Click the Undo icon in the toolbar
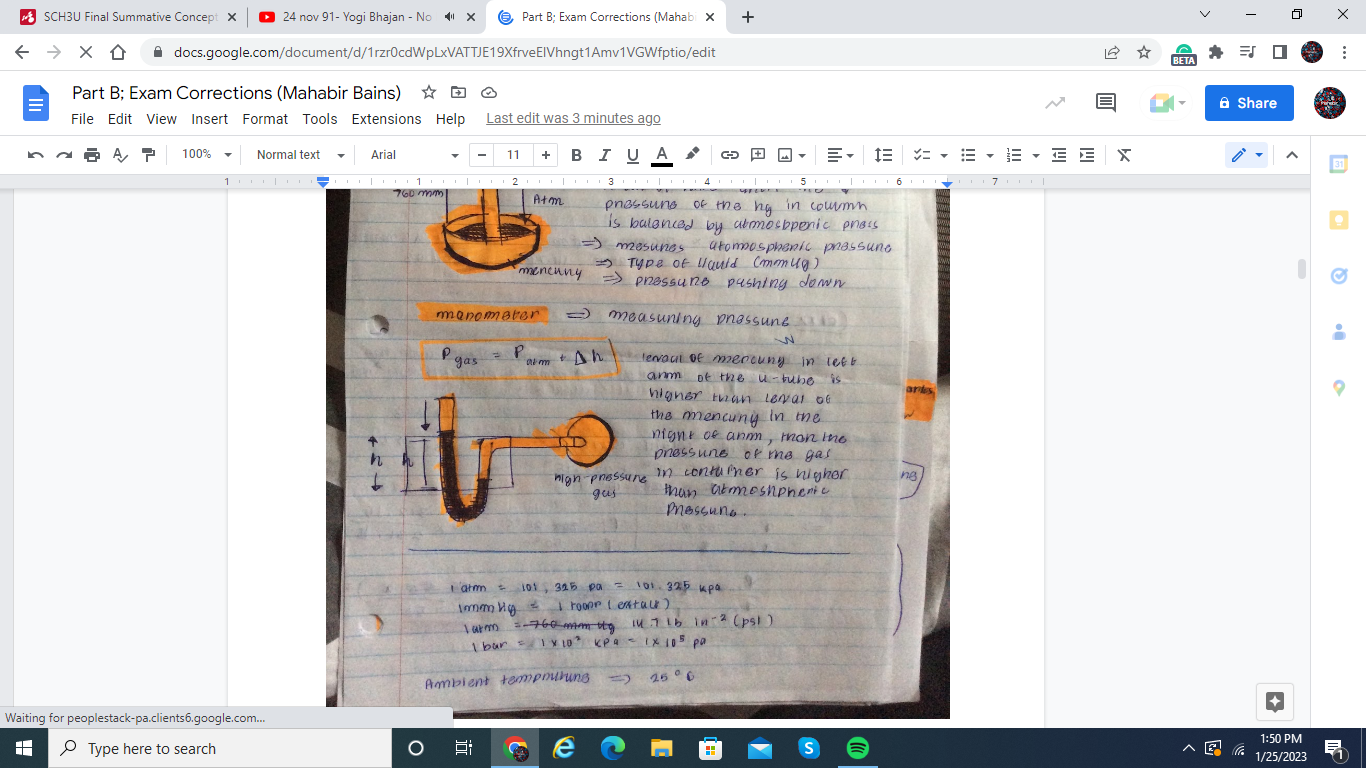This screenshot has height=768, width=1366. coord(36,155)
